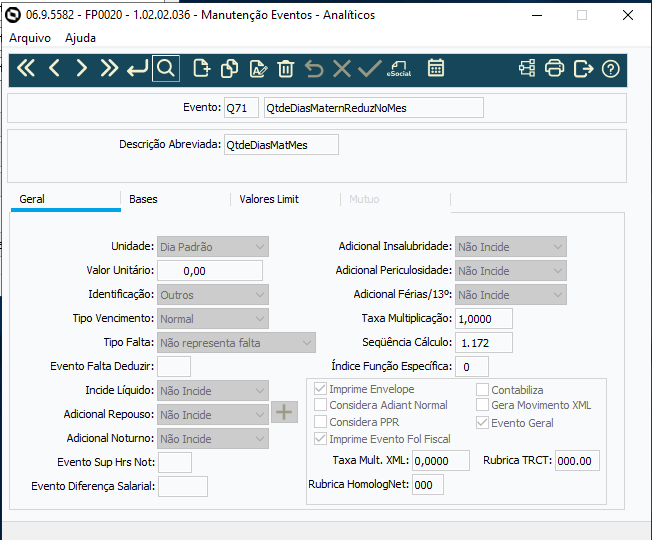This screenshot has width=652, height=540.
Task: Toggle the Gera Movimento XML checkbox
Action: point(482,404)
